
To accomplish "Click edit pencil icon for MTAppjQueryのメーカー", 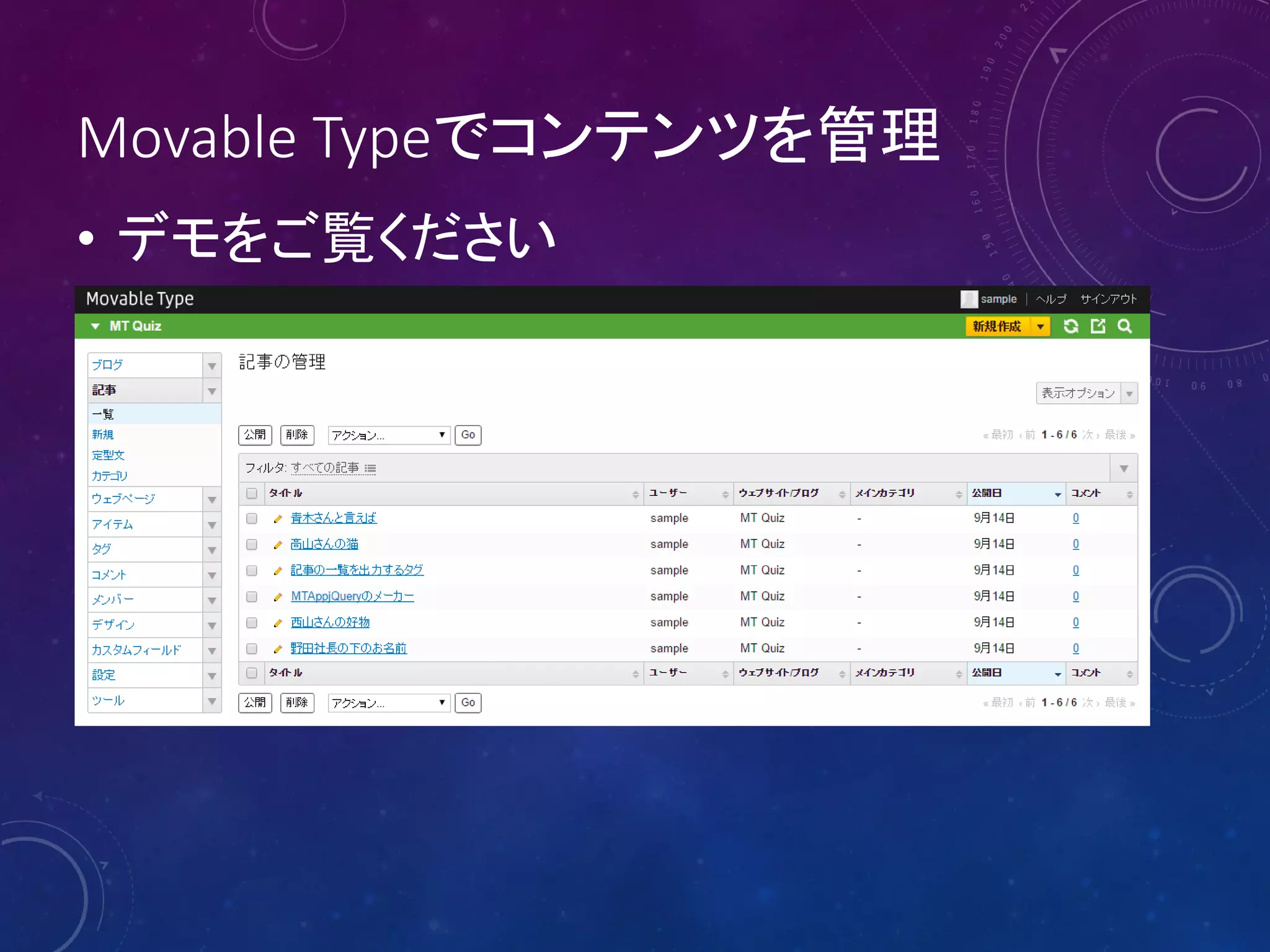I will pos(278,597).
